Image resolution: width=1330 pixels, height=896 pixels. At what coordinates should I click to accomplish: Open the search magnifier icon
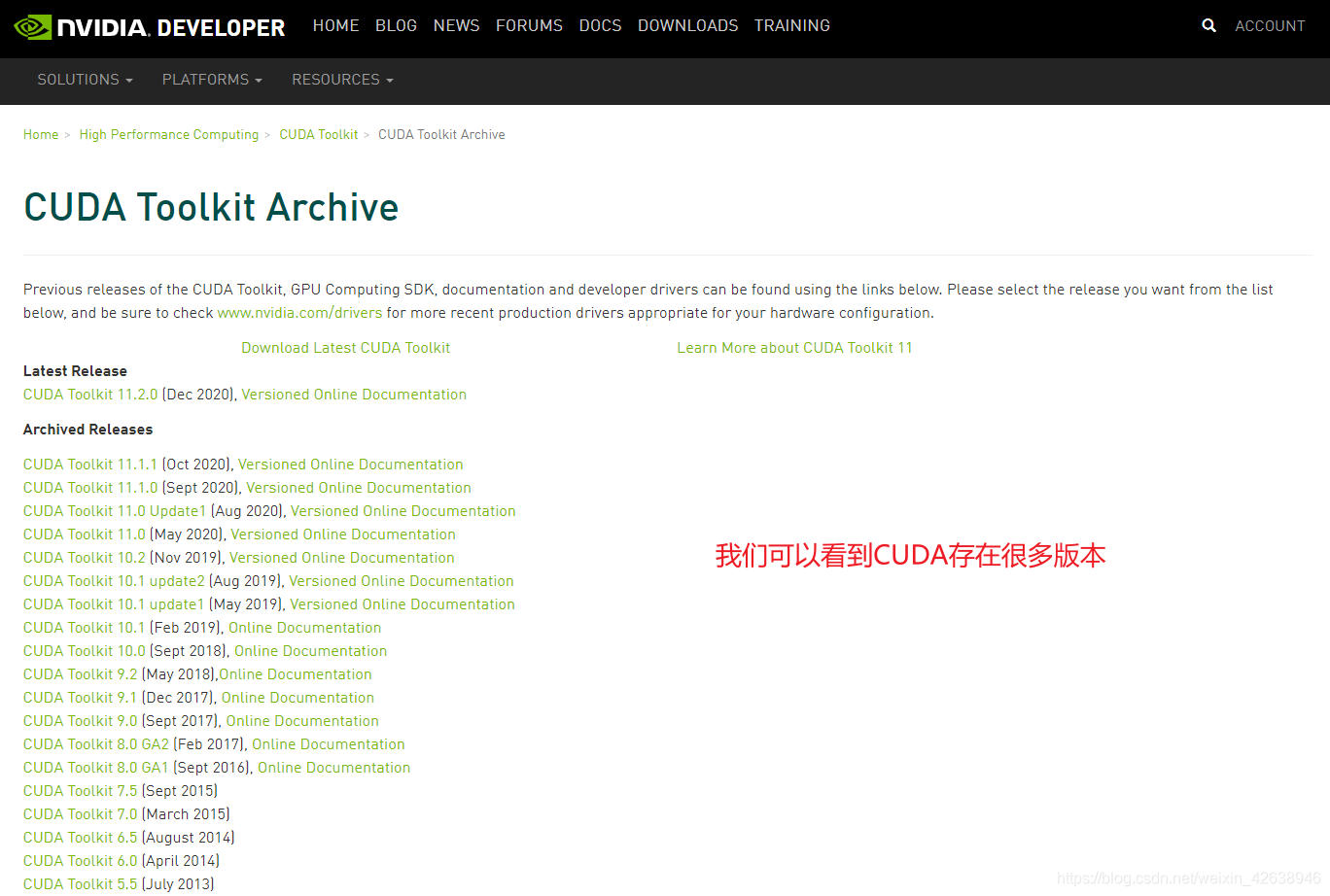tap(1208, 25)
